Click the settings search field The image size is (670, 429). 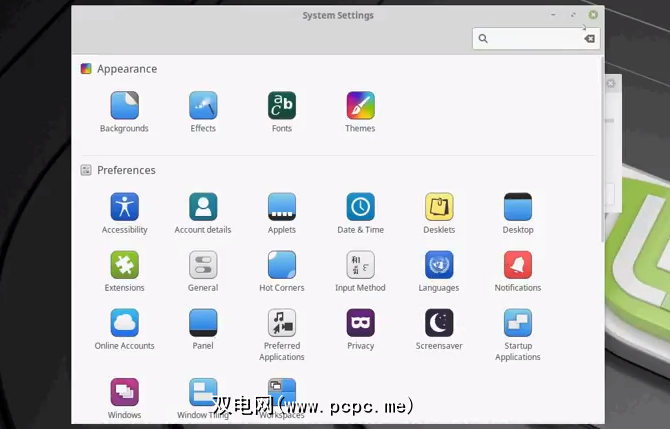click(536, 38)
